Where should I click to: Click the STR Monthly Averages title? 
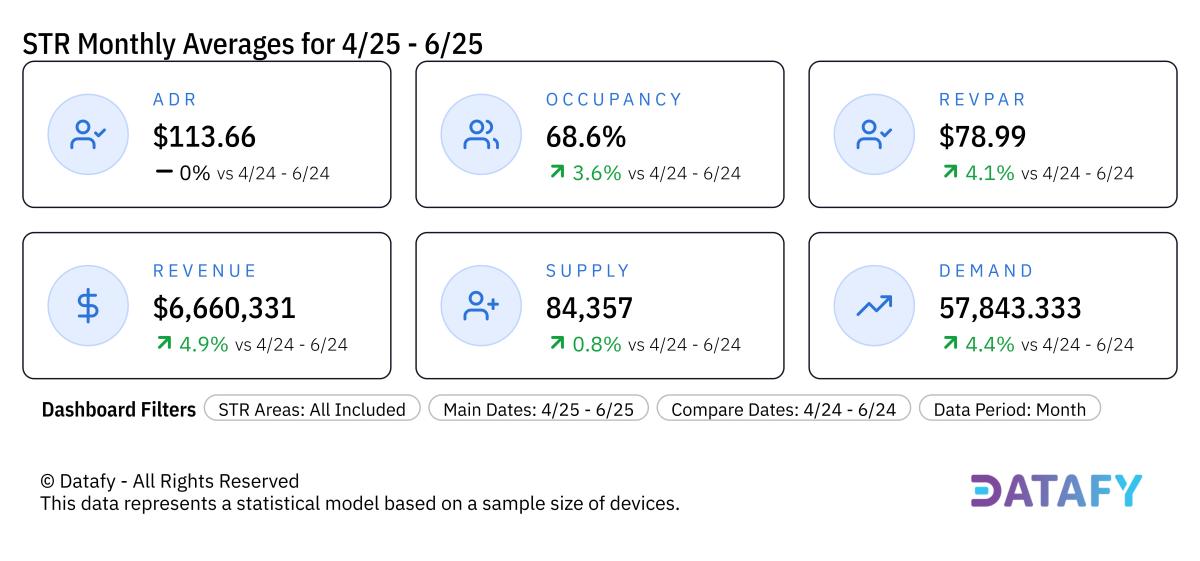coord(253,44)
